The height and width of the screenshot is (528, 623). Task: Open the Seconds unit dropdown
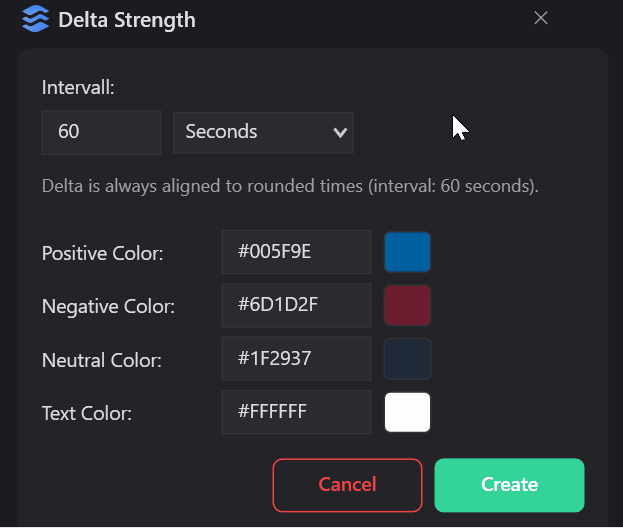point(263,132)
